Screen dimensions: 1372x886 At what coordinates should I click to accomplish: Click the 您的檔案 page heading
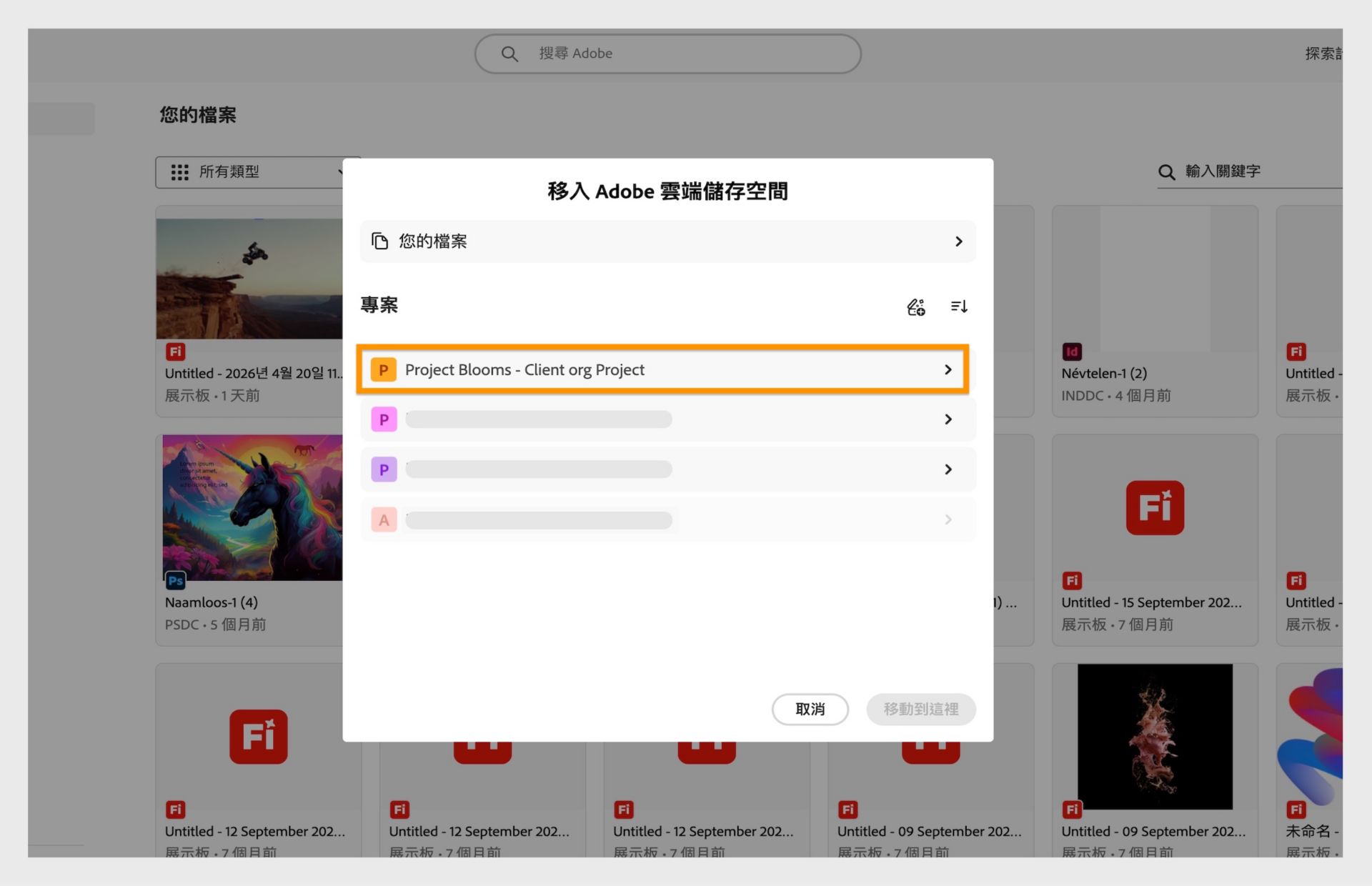(198, 115)
